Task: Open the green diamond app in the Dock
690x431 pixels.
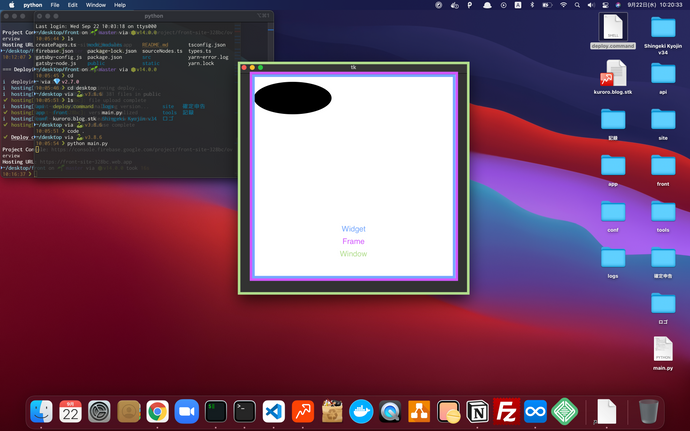Action: 565,412
